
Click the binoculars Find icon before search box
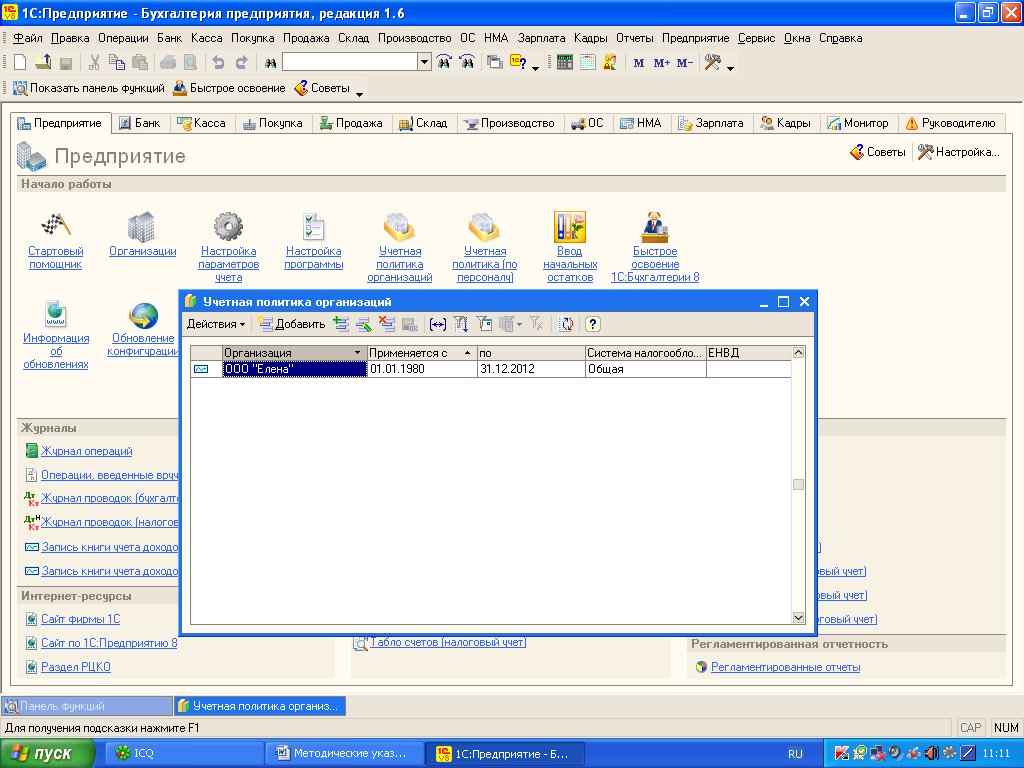coord(270,63)
